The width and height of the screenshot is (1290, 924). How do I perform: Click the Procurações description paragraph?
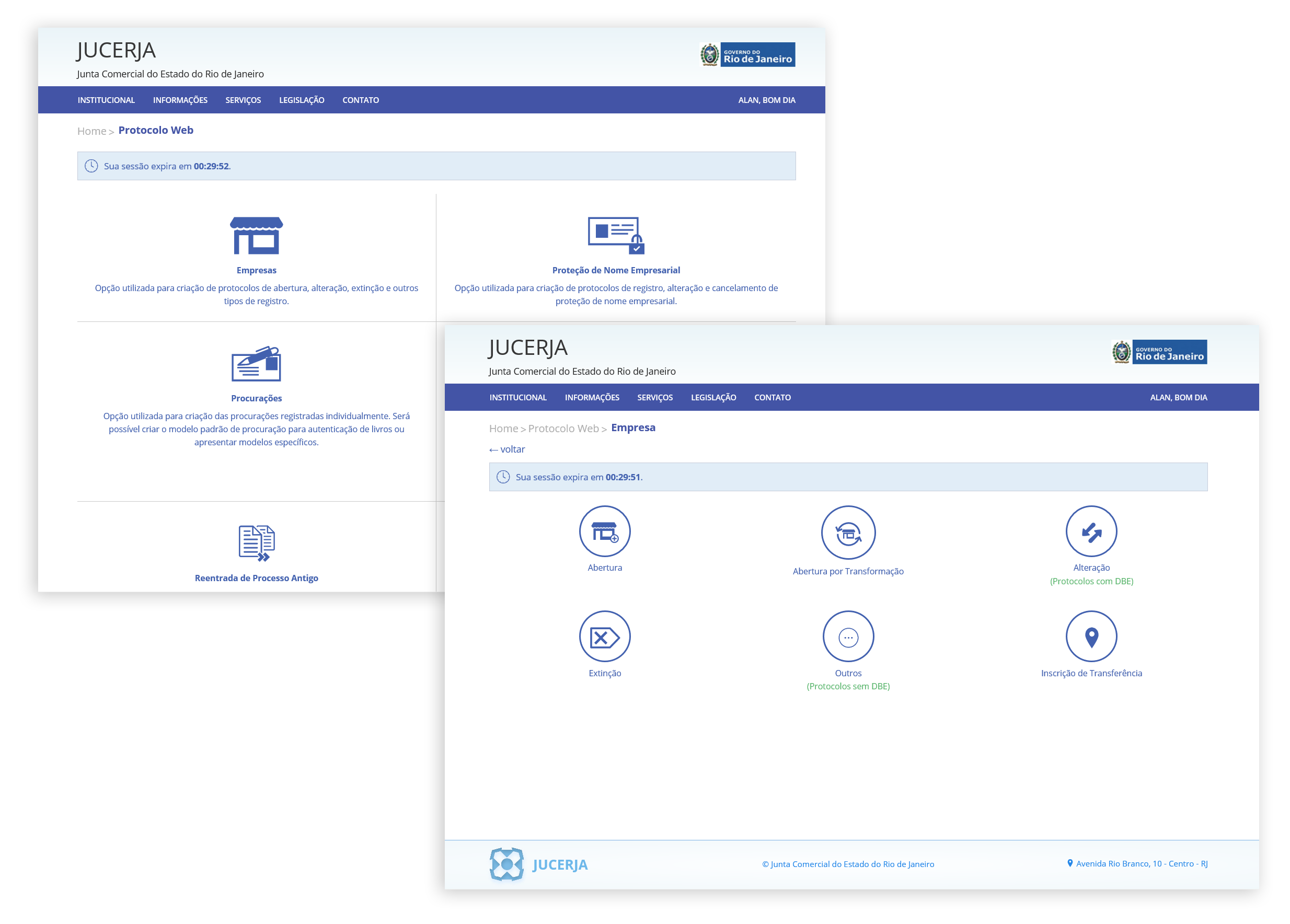pos(256,429)
